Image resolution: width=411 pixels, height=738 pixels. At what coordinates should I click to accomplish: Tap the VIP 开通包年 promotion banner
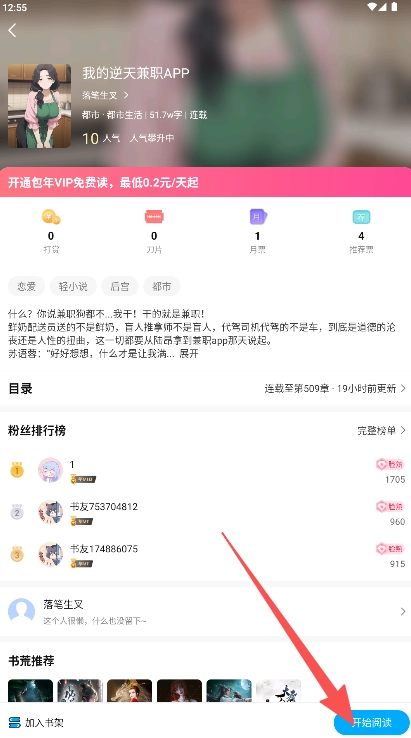pyautogui.click(x=205, y=182)
